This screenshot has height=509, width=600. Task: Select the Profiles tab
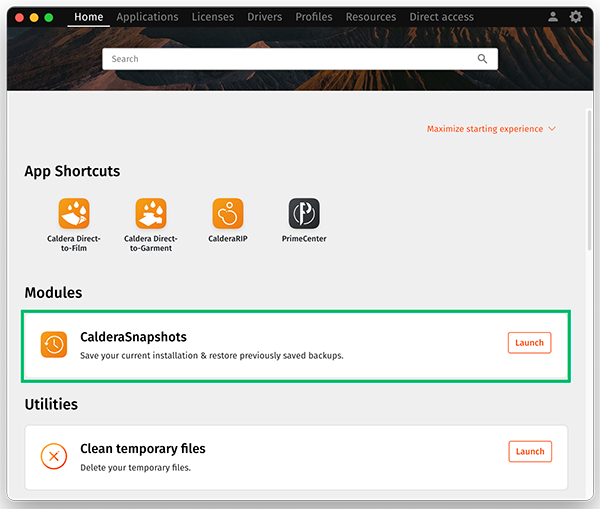(x=314, y=17)
